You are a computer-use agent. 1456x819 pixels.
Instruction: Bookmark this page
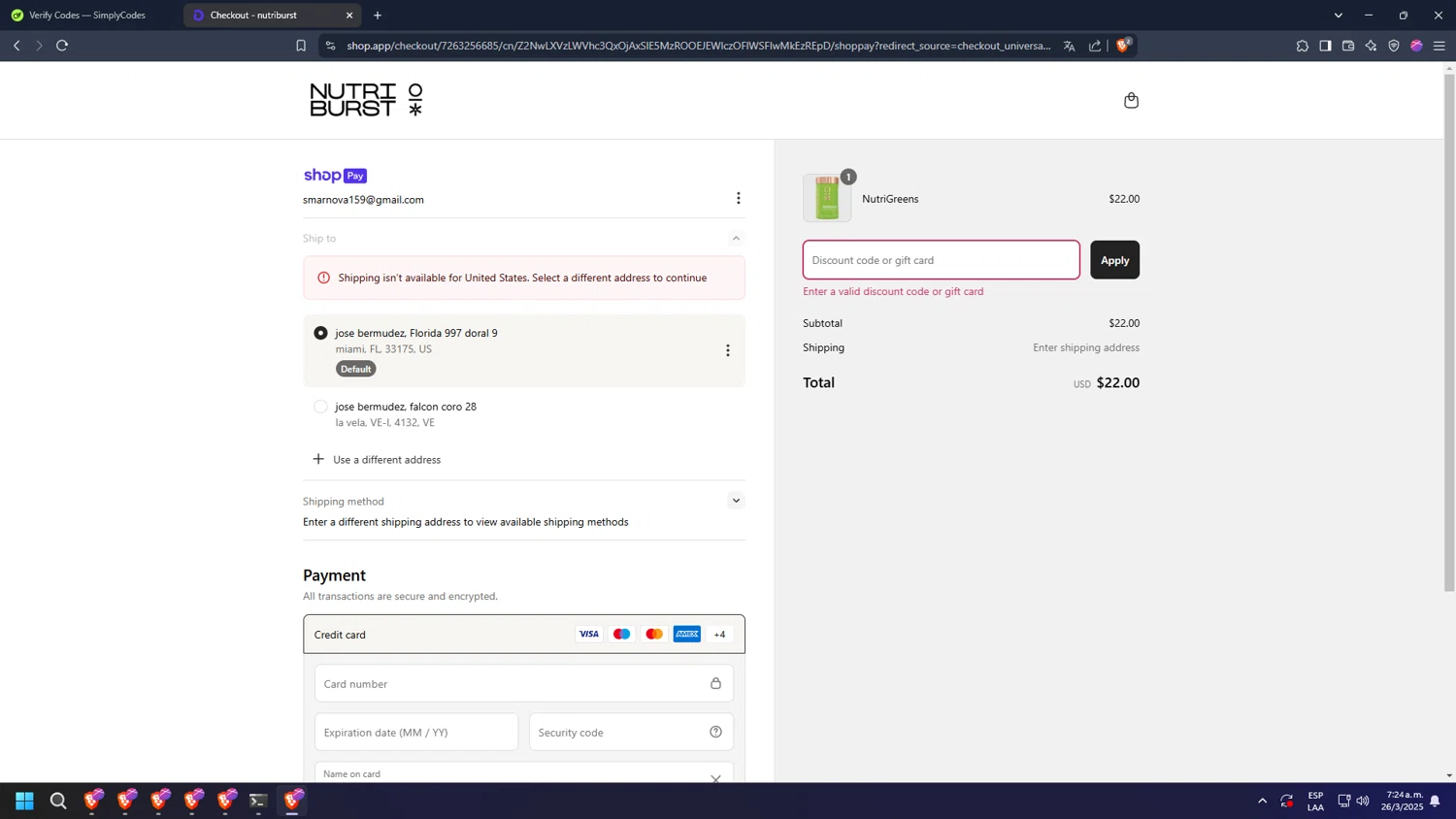point(301,46)
